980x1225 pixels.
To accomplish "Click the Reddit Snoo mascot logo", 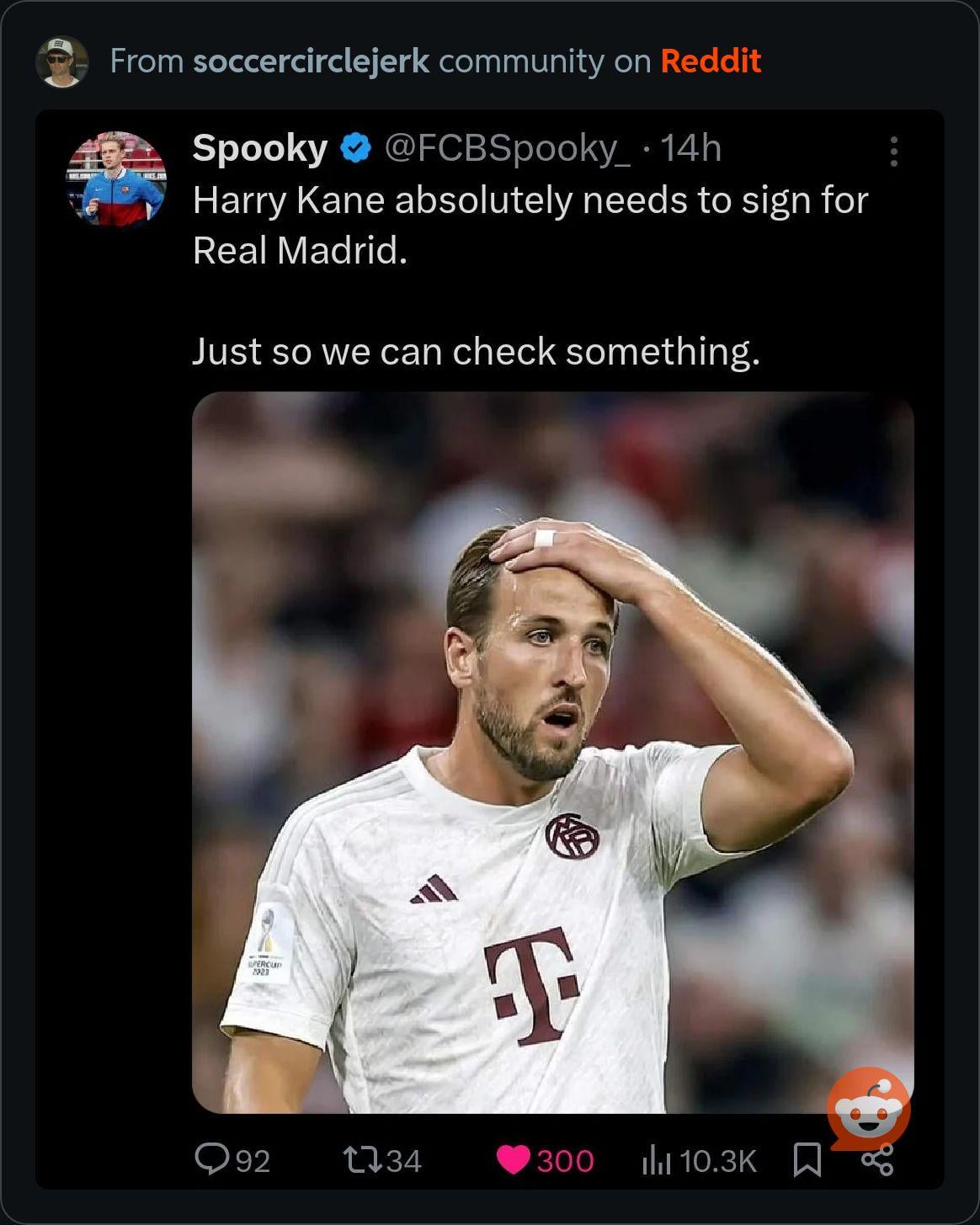I will click(868, 1108).
